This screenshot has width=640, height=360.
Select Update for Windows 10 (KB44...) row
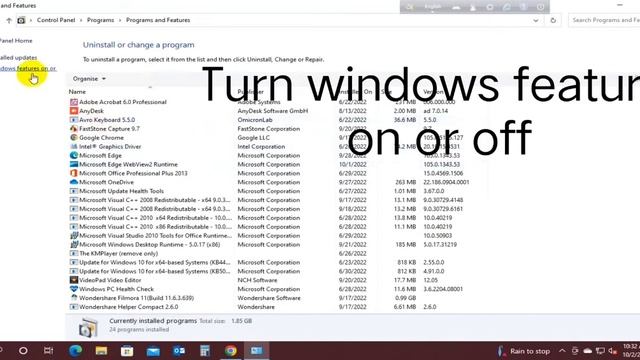(x=269, y=262)
